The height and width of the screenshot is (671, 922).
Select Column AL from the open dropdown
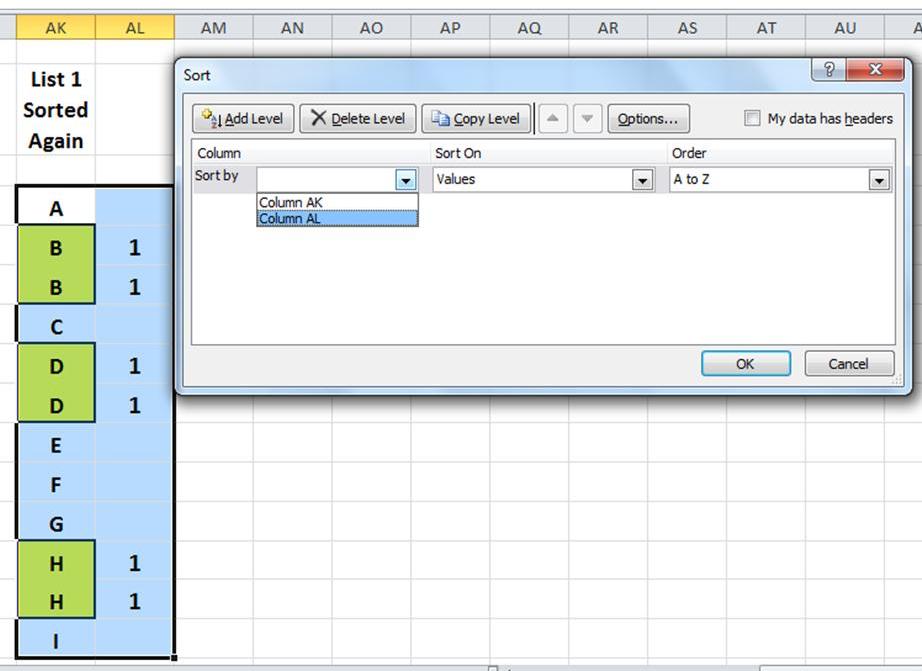291,218
